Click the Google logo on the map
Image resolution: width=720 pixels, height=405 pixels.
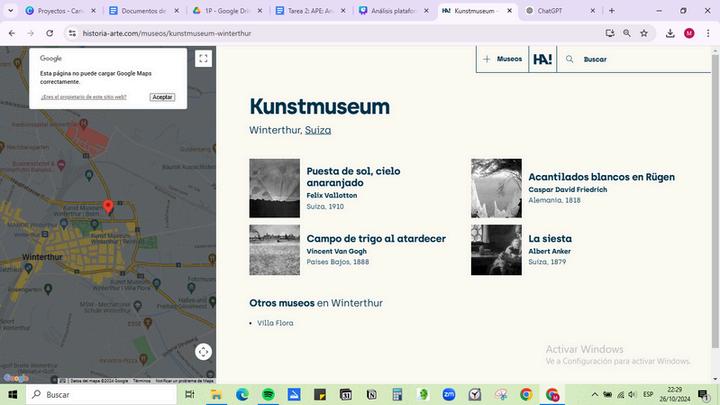[x=16, y=378]
